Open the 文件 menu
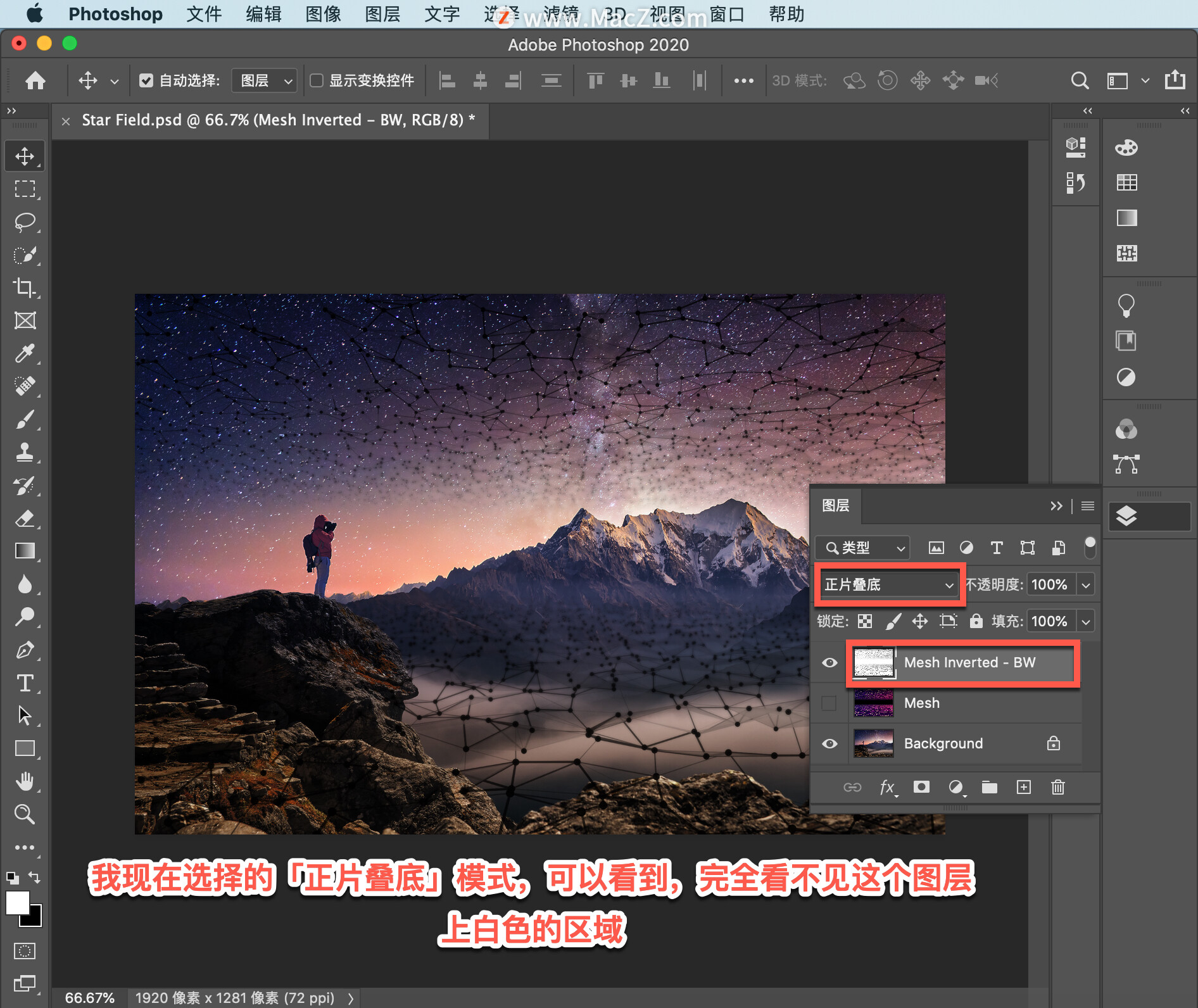 [x=204, y=14]
